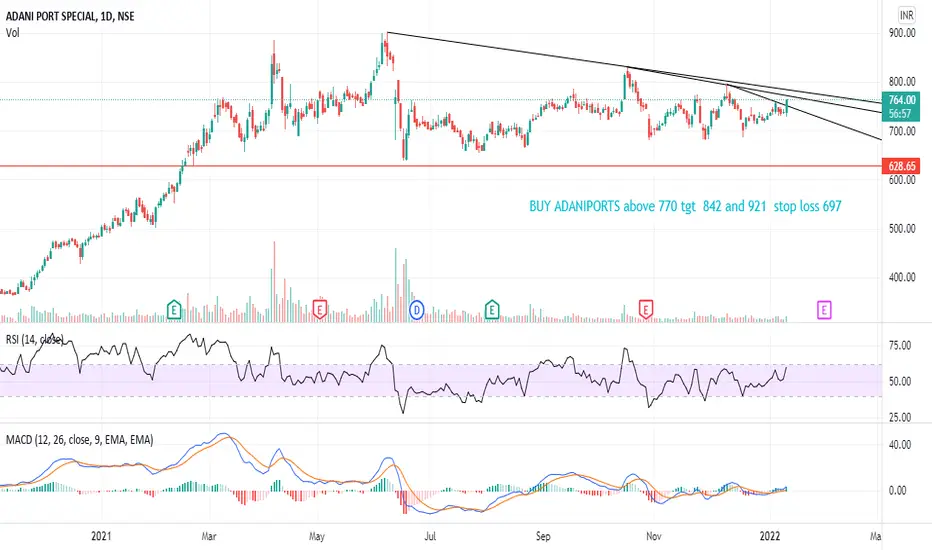Click the green E earnings marker near August
The height and width of the screenshot is (550, 932).
(x=492, y=310)
